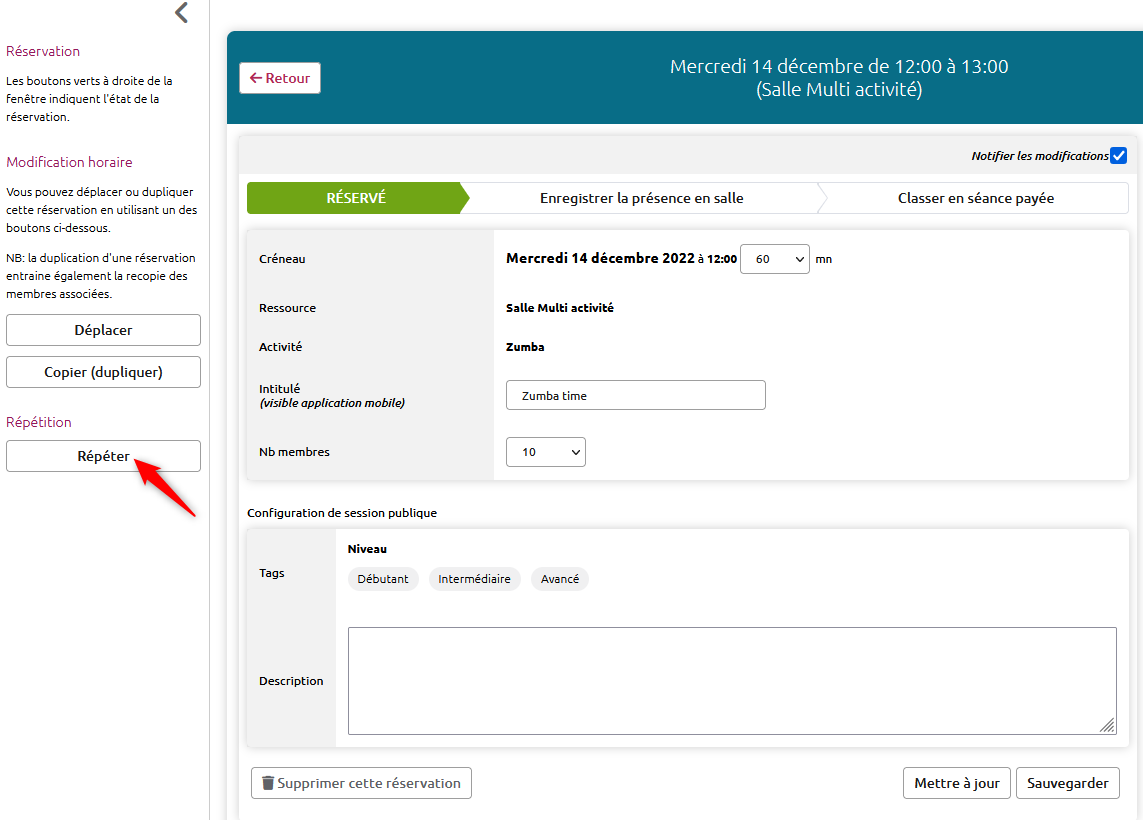The height and width of the screenshot is (820, 1143).
Task: Switch to Classer en séance payée step
Action: pyautogui.click(x=975, y=198)
